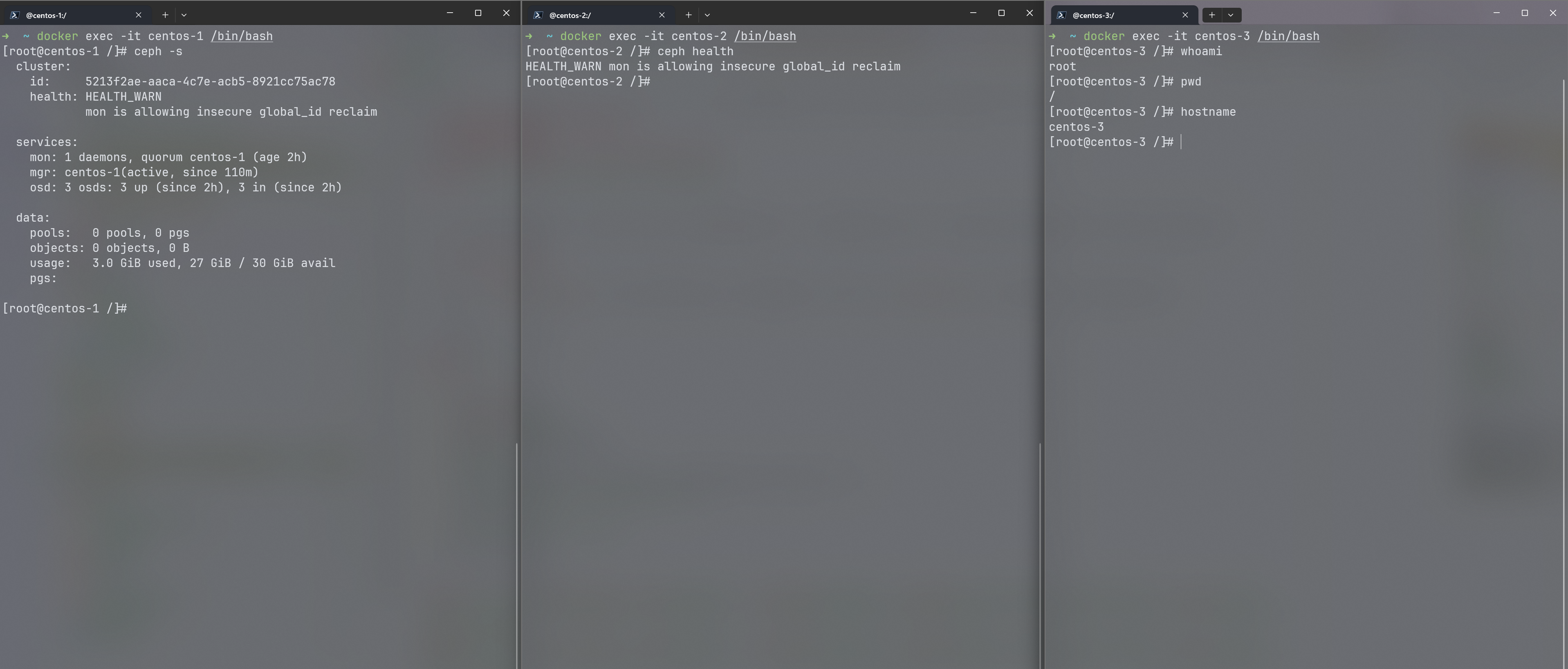Image resolution: width=1568 pixels, height=669 pixels.
Task: Click PowerShell icon on centos-1 tab
Action: [15, 15]
